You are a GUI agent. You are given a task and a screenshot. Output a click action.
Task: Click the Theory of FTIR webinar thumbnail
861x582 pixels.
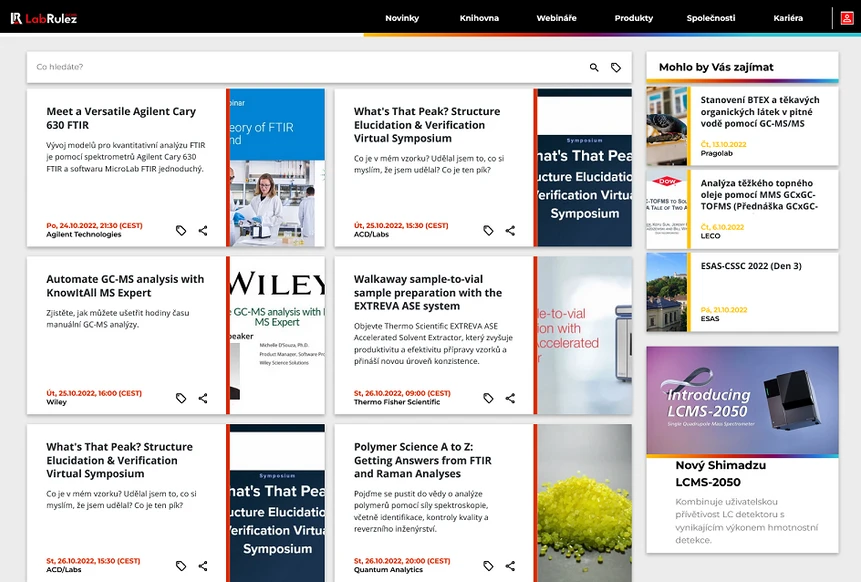[277, 167]
